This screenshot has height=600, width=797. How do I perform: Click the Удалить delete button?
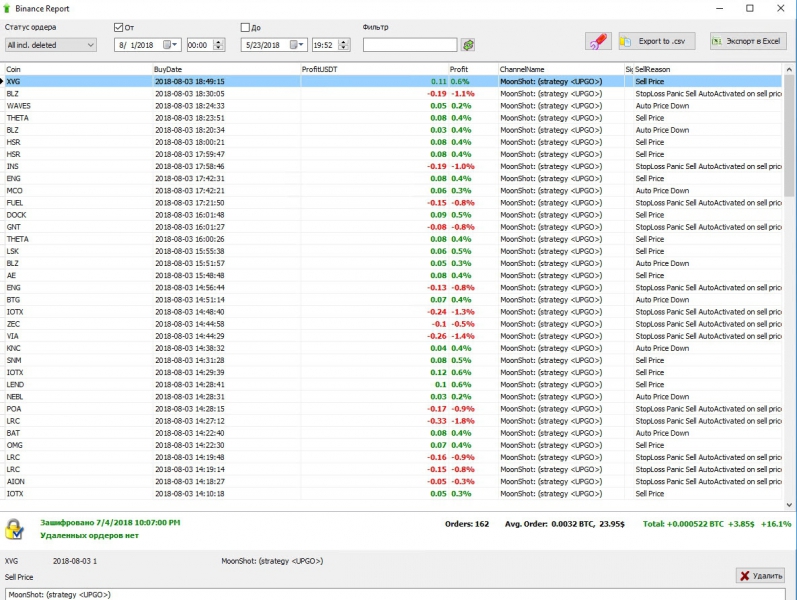(760, 576)
